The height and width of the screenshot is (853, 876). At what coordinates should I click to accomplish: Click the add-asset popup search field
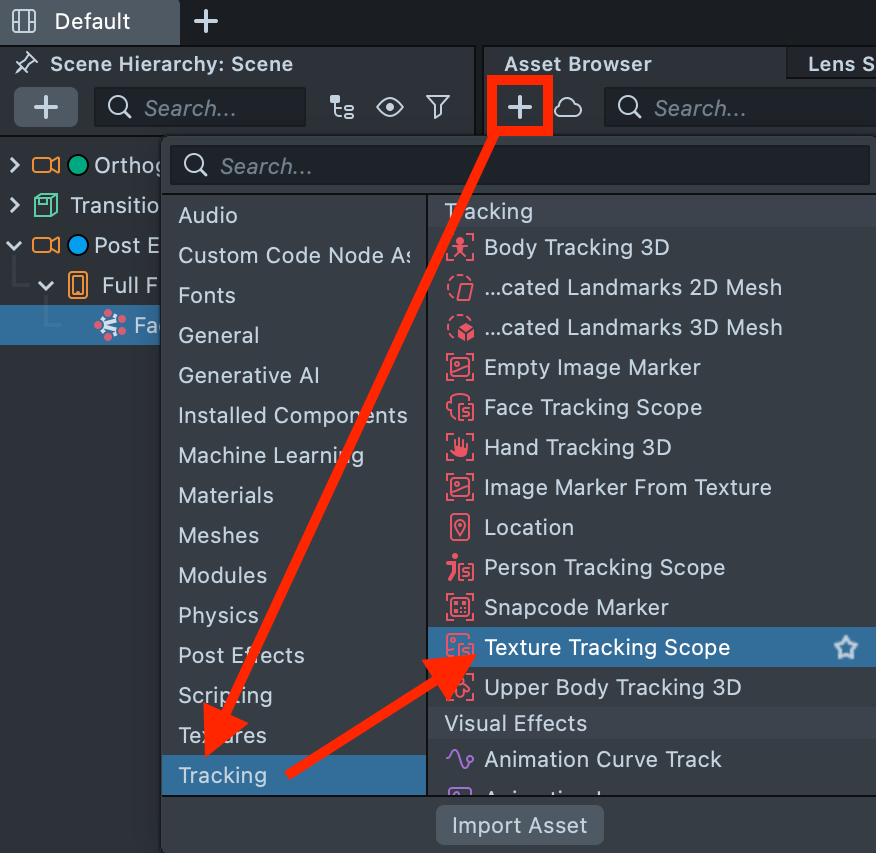point(520,166)
